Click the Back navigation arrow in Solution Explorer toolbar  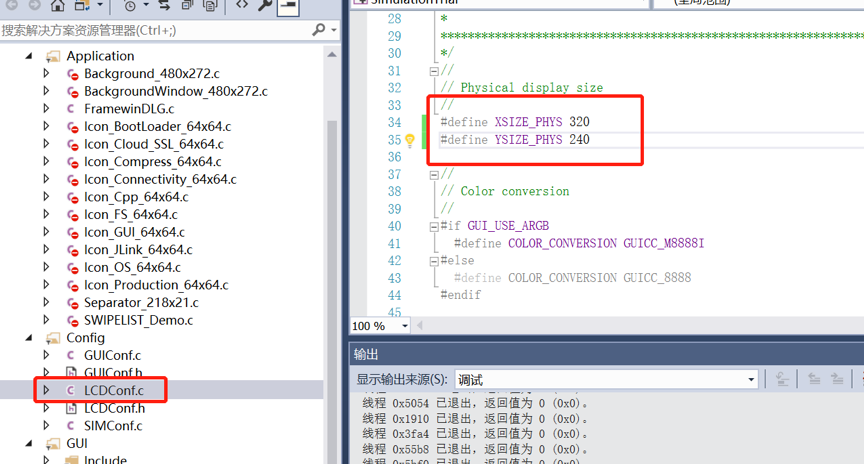[12, 5]
